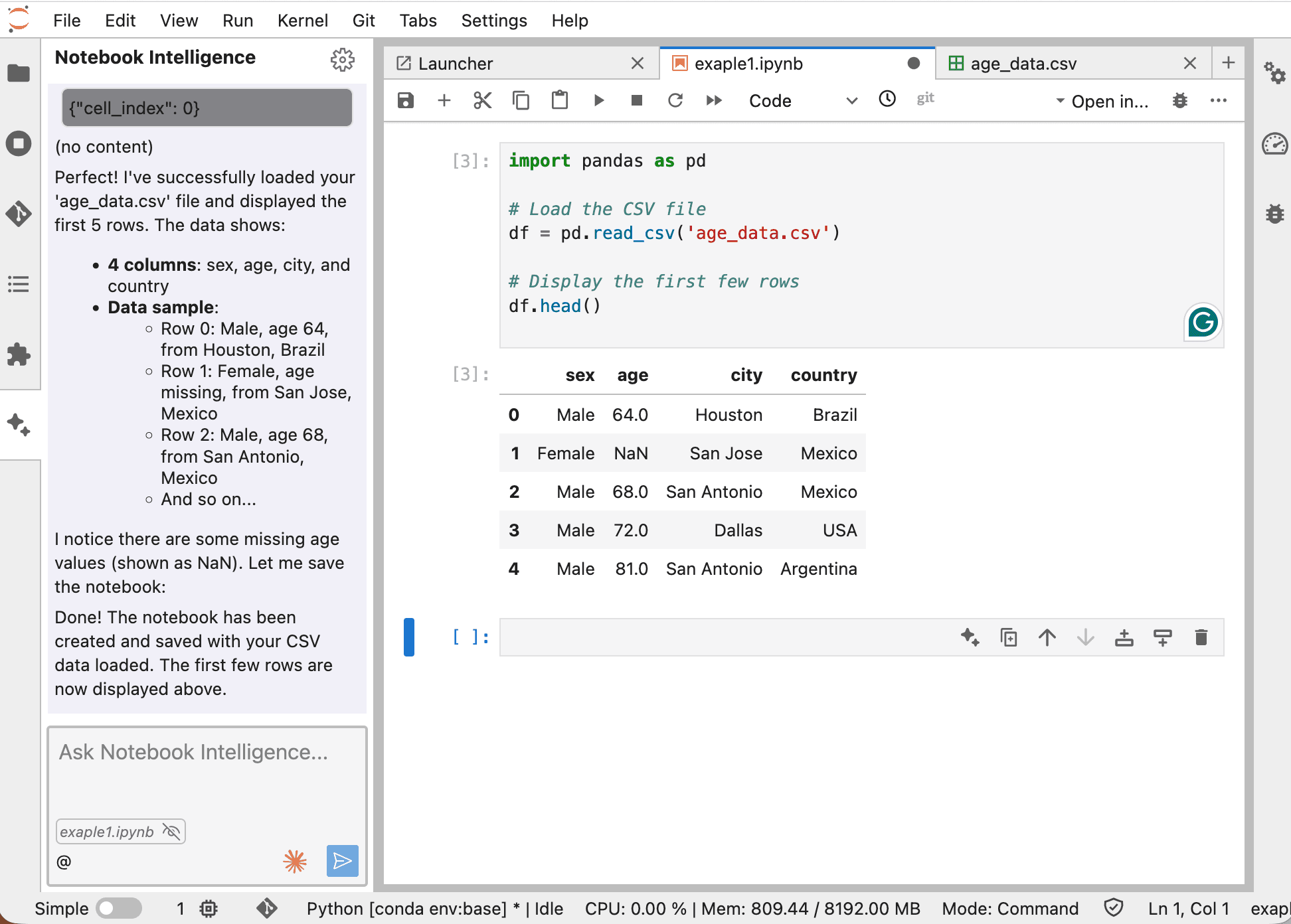Expand the Open in... dropdown
The image size is (1291, 924).
point(1102,101)
